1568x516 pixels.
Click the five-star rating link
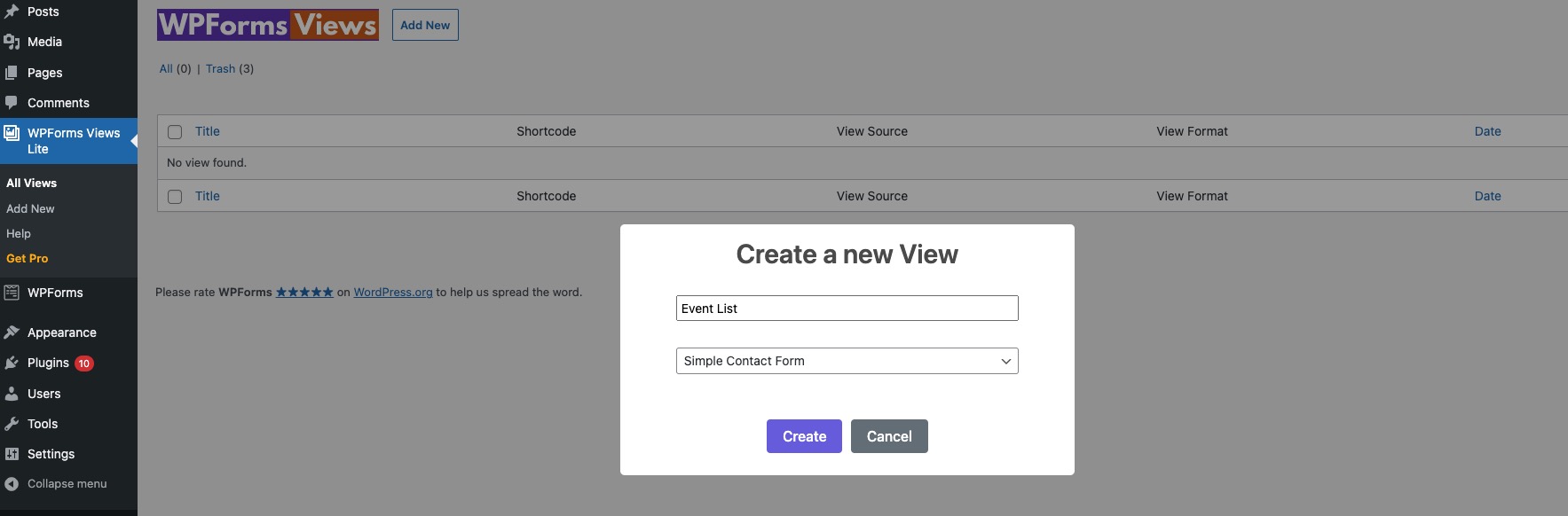tap(304, 292)
